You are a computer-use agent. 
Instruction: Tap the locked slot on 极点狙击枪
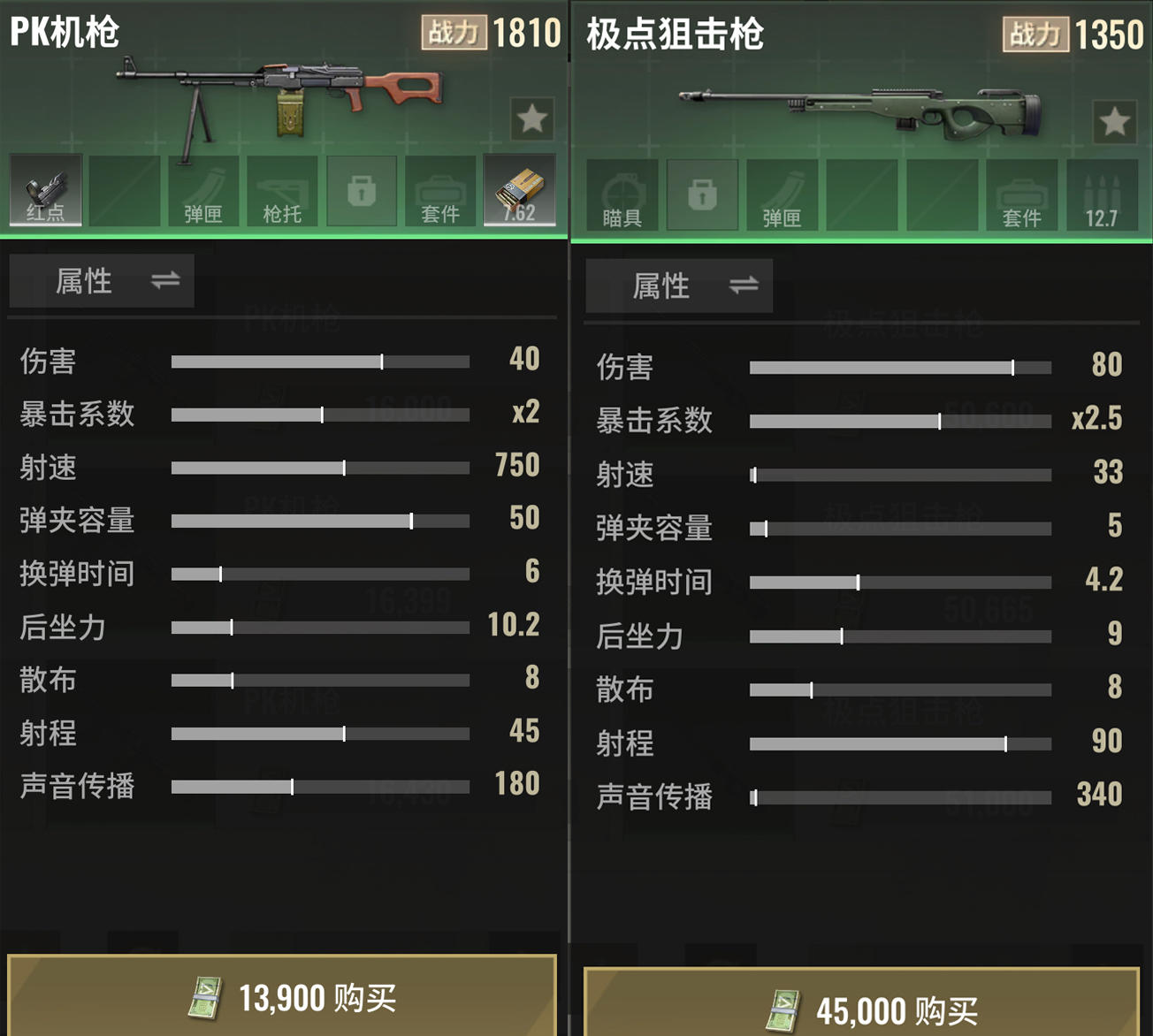[702, 195]
